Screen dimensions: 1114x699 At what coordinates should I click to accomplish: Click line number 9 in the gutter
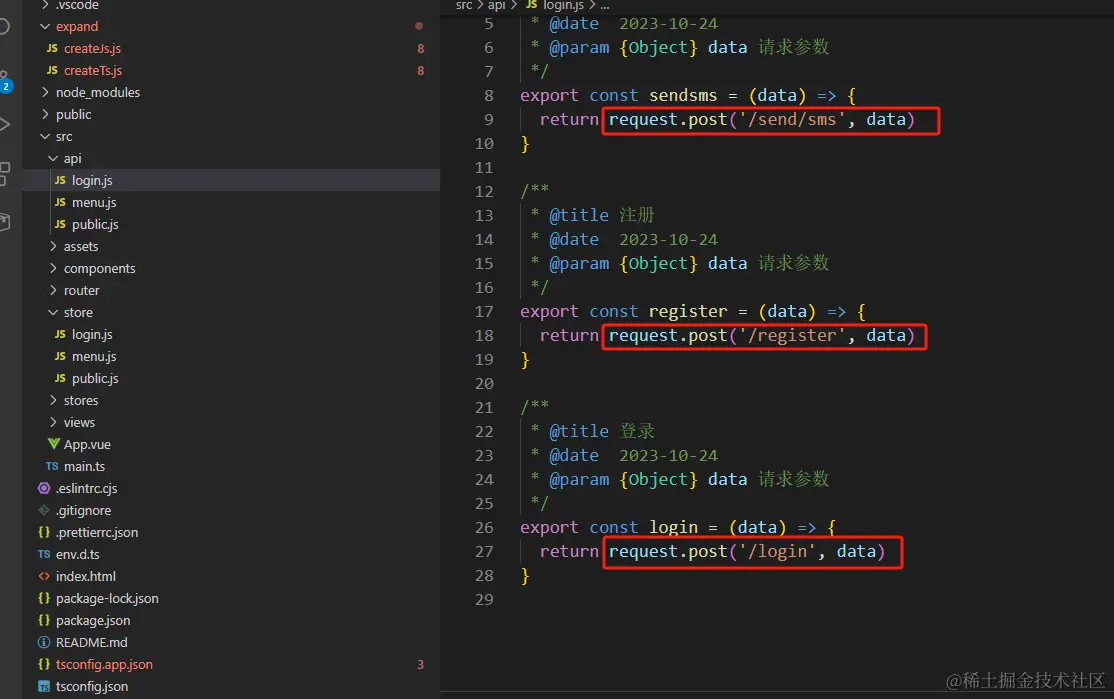click(x=489, y=120)
